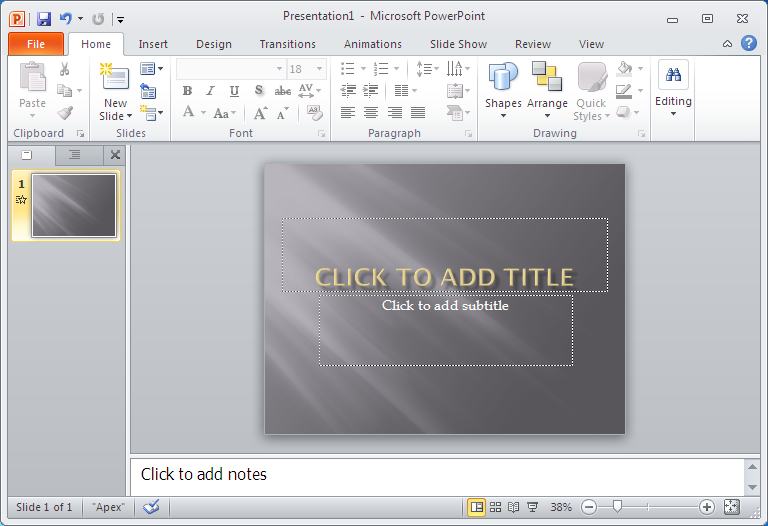The image size is (768, 526).
Task: Switch to the Transitions tab
Action: click(x=287, y=44)
